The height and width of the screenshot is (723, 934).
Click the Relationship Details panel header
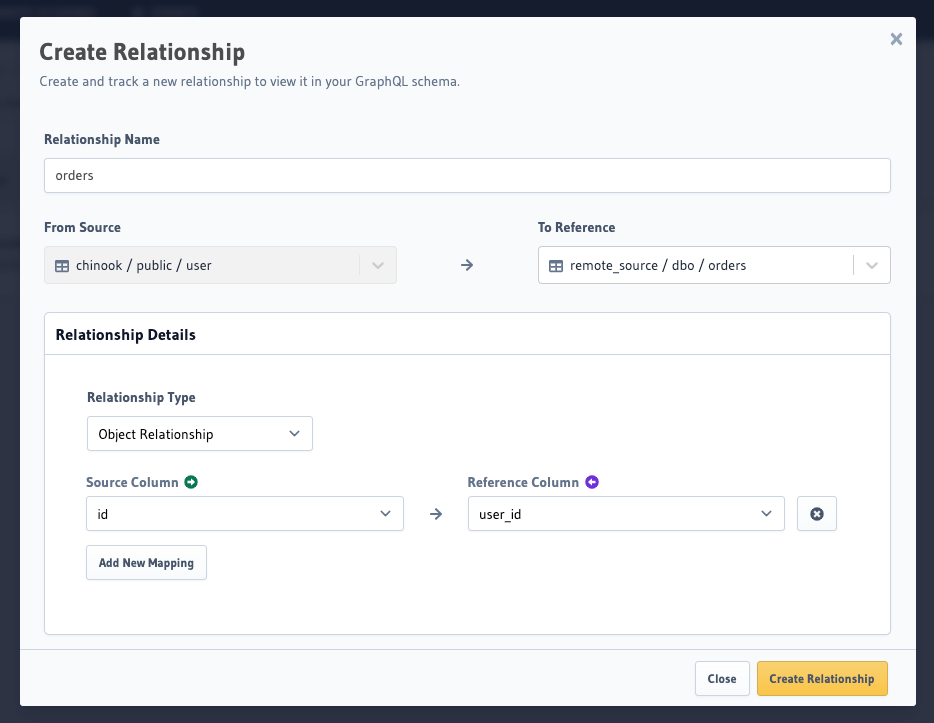point(126,334)
